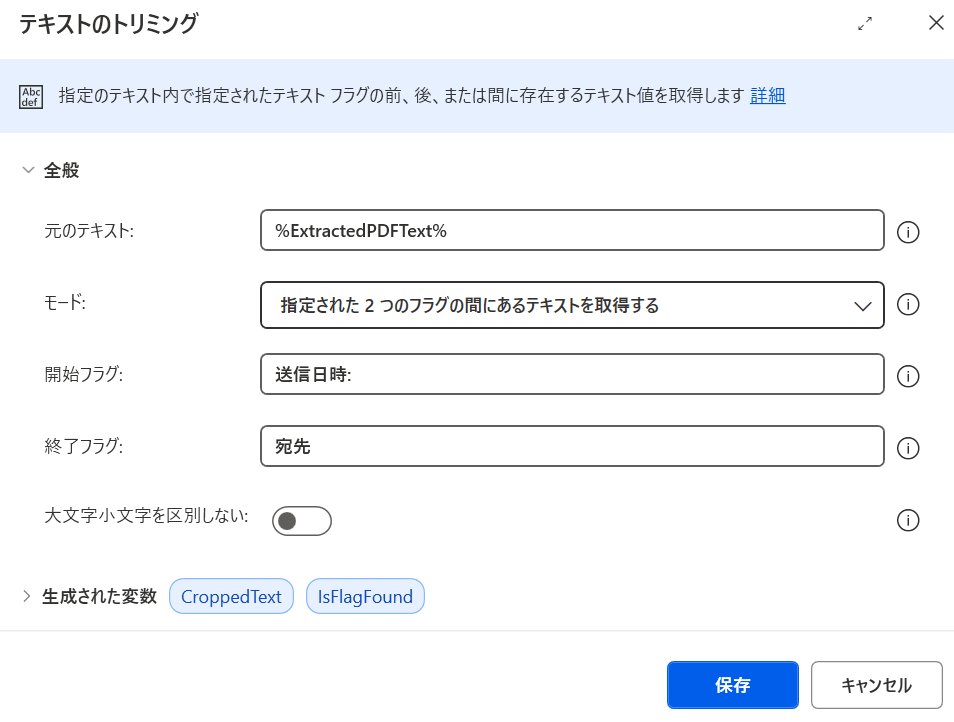Click into the 終了フラグ input field

(x=572, y=446)
